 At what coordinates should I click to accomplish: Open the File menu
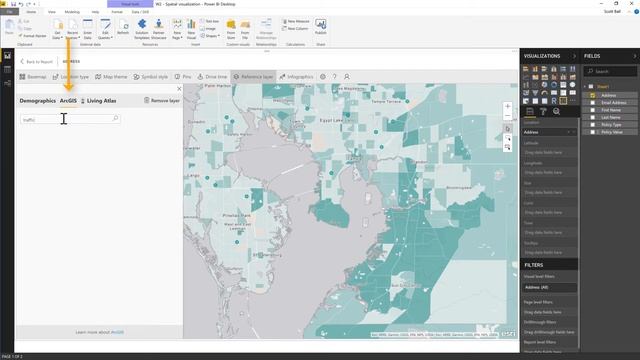click(9, 12)
